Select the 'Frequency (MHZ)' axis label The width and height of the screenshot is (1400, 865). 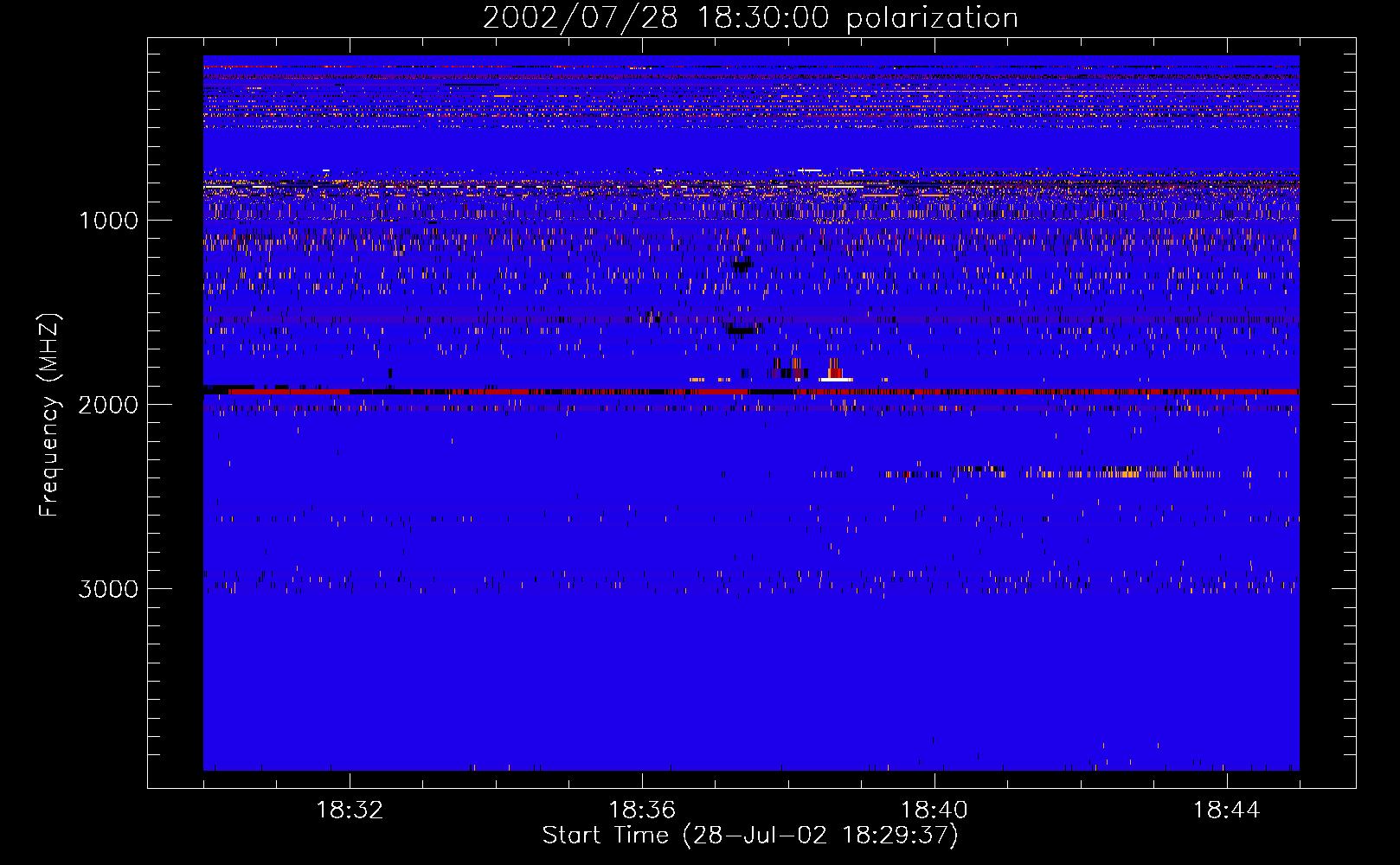(49, 415)
